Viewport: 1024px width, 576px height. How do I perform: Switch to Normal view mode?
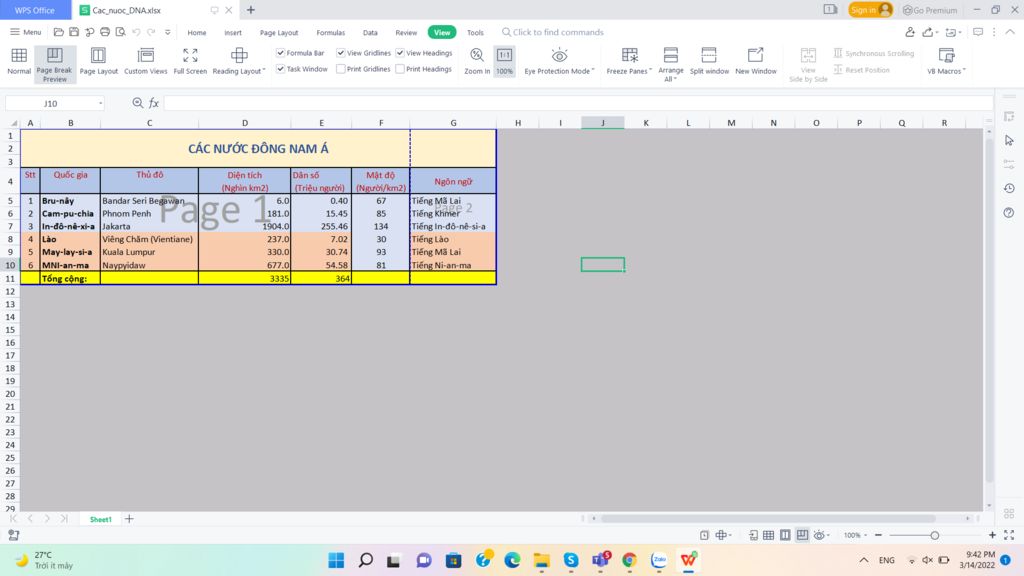tap(19, 62)
